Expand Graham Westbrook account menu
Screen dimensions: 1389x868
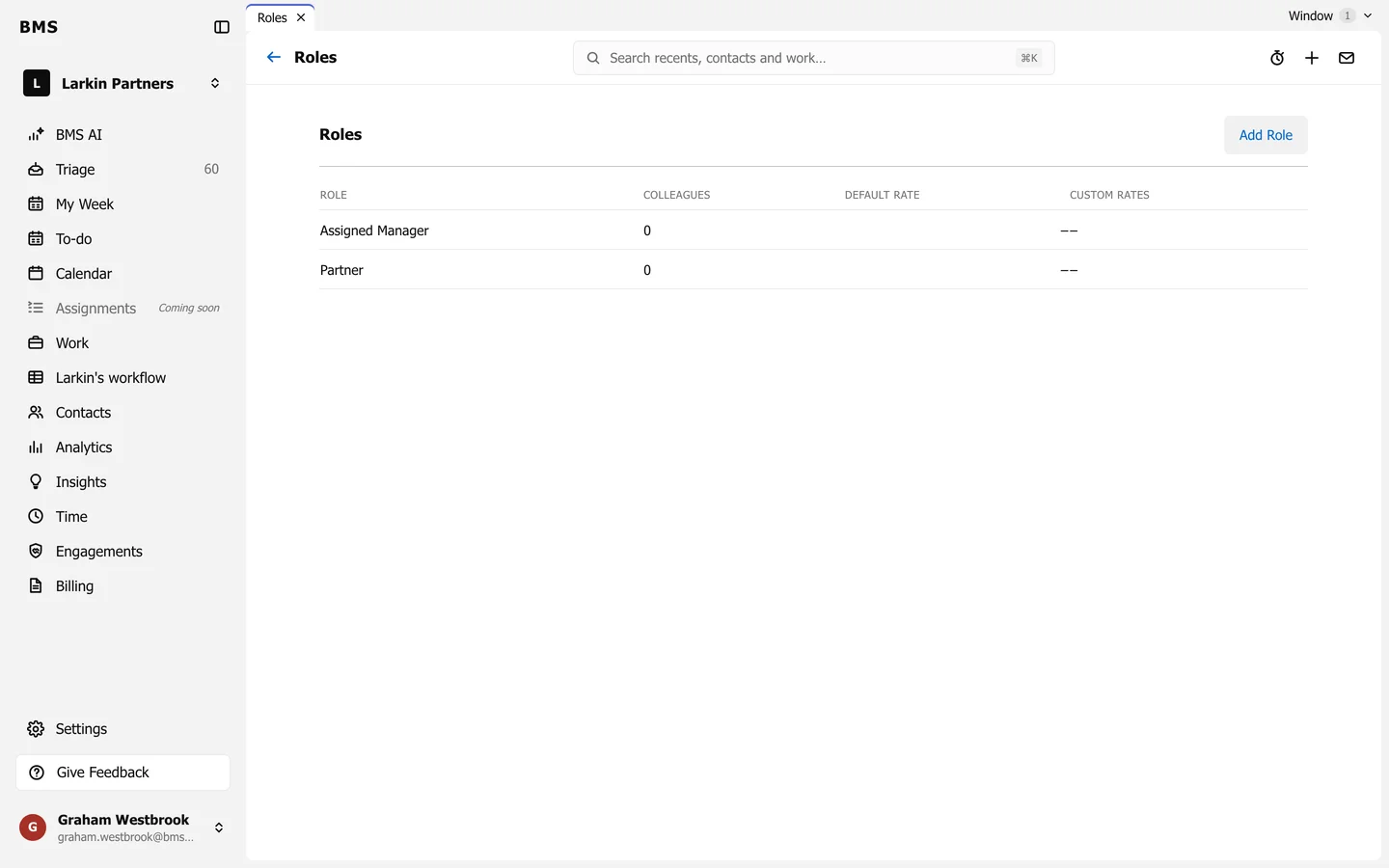coord(123,827)
